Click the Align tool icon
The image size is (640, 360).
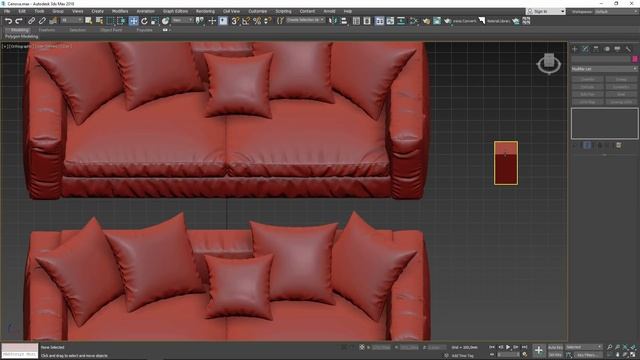(344, 20)
